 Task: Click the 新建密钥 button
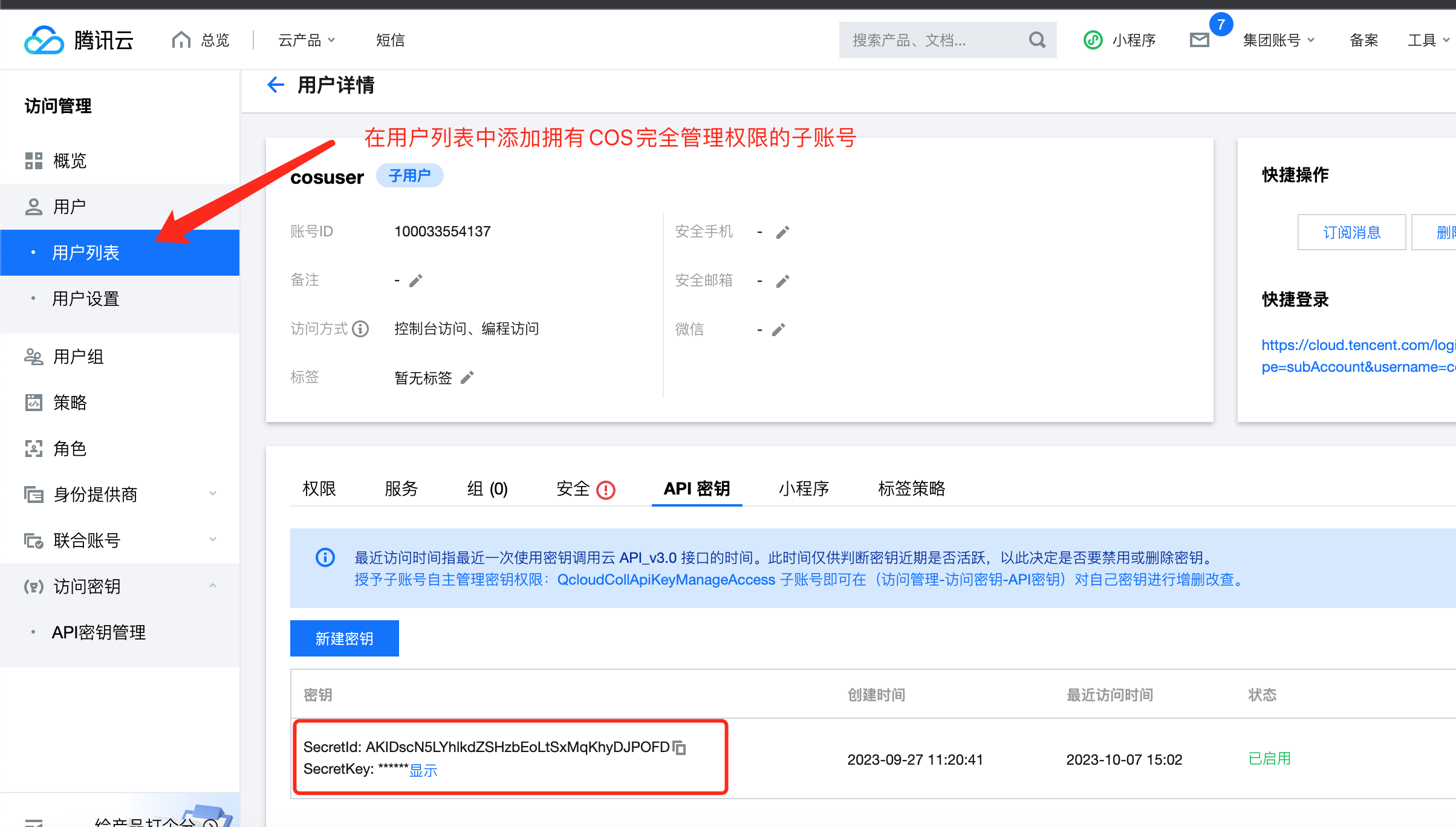click(345, 638)
